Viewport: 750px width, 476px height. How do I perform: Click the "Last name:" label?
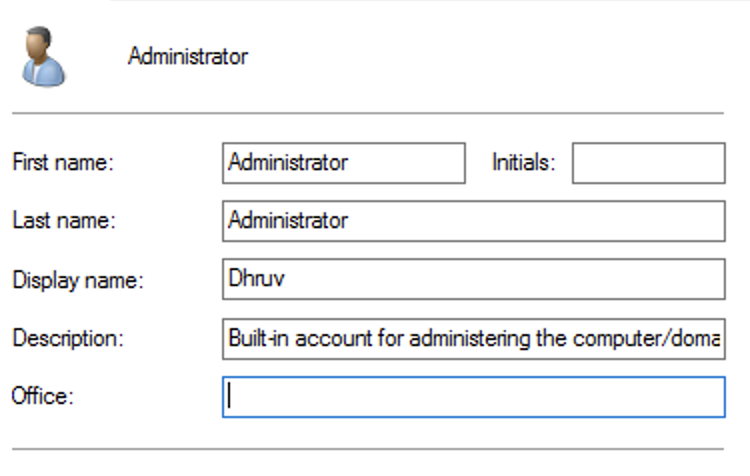(64, 221)
